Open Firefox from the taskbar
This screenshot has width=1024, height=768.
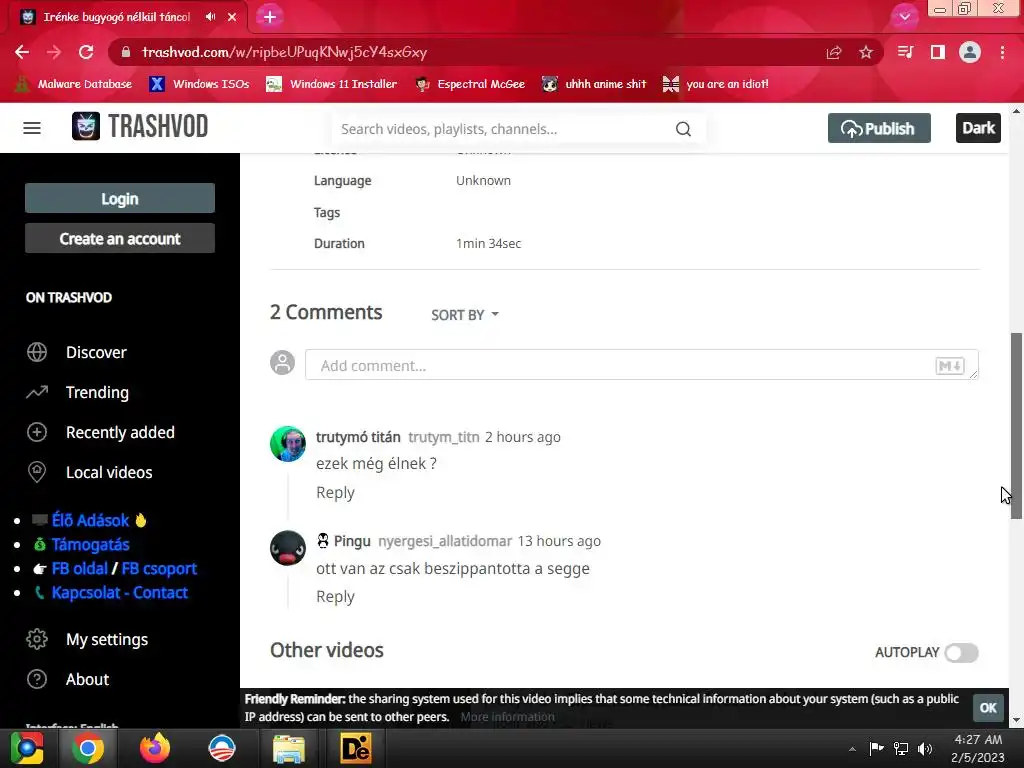click(x=155, y=748)
